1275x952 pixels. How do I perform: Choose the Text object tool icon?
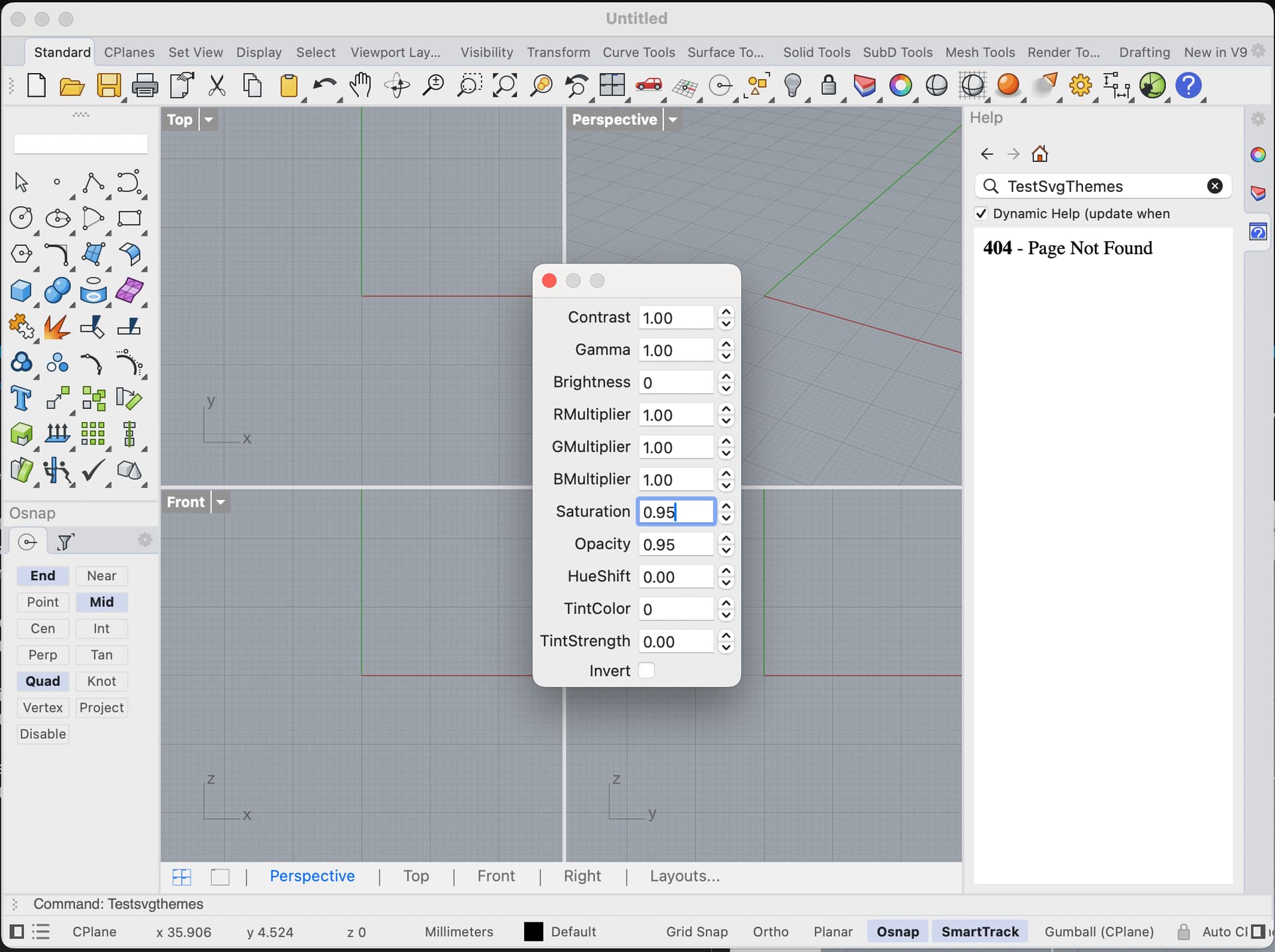[21, 399]
